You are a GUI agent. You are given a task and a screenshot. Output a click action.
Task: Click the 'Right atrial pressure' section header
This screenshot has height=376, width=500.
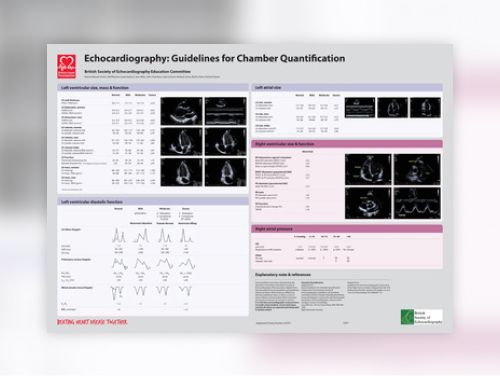point(347,229)
